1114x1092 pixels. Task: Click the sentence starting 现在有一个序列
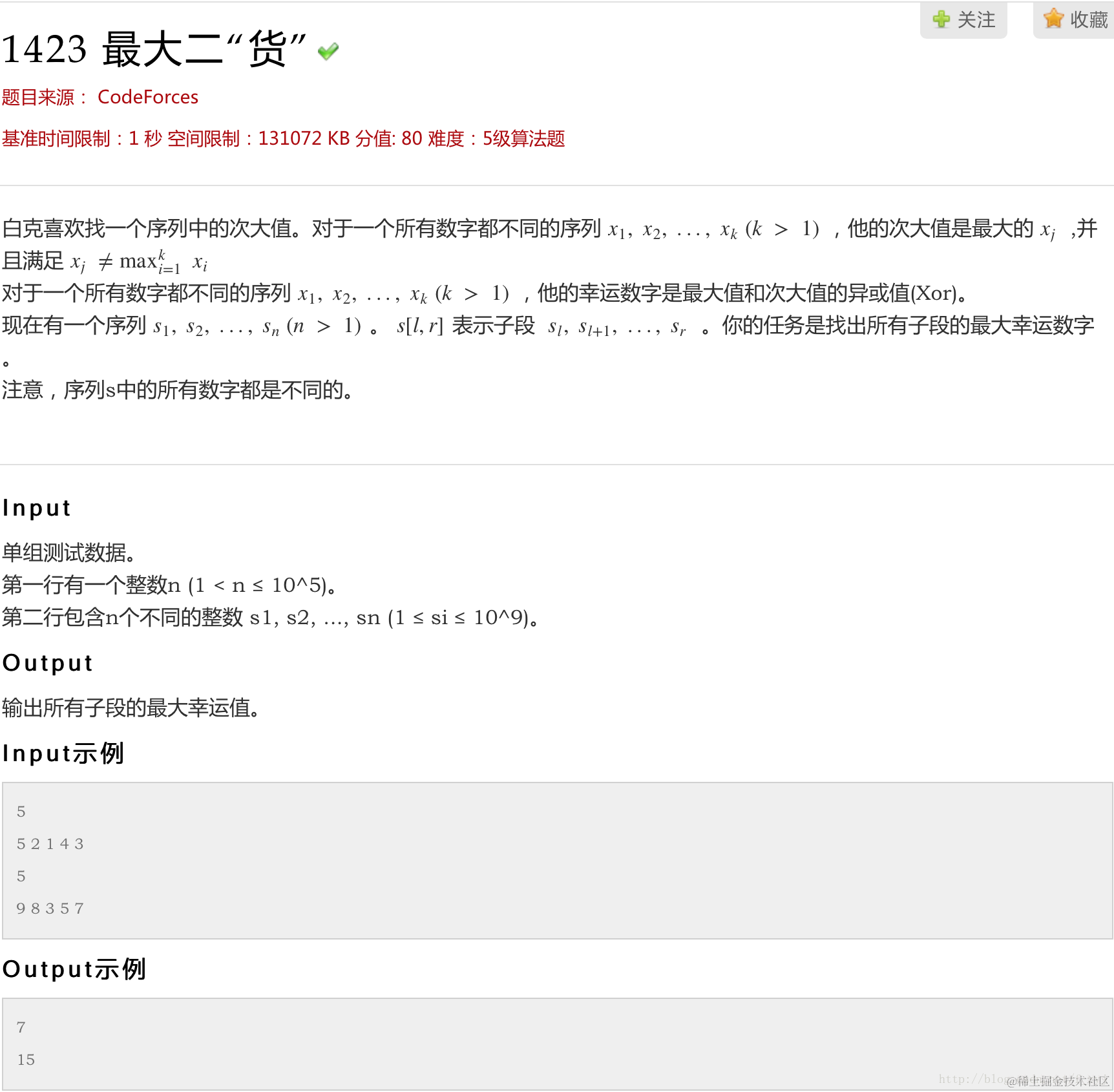[548, 341]
